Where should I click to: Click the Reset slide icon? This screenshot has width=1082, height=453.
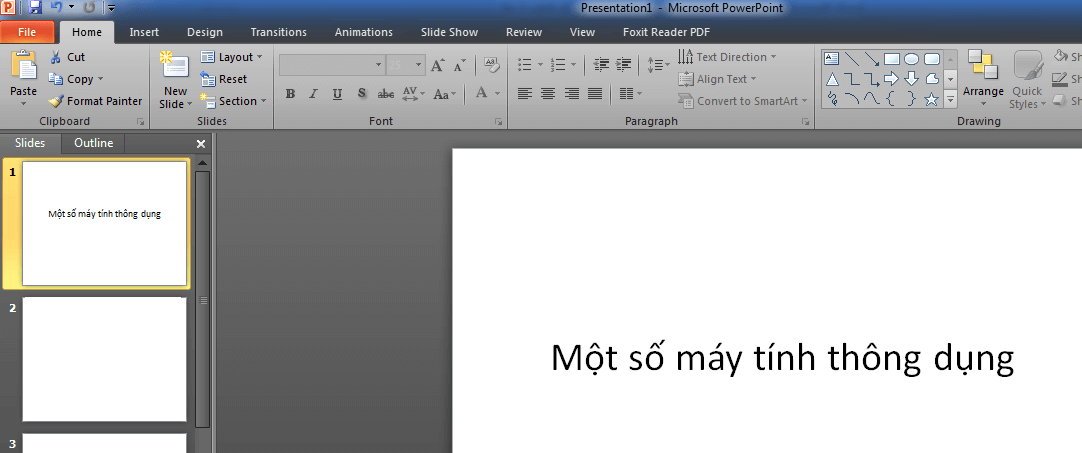[208, 79]
